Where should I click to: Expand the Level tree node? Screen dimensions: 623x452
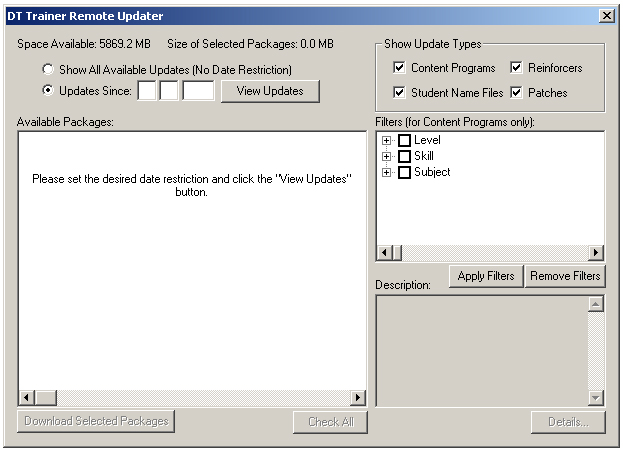click(x=386, y=140)
